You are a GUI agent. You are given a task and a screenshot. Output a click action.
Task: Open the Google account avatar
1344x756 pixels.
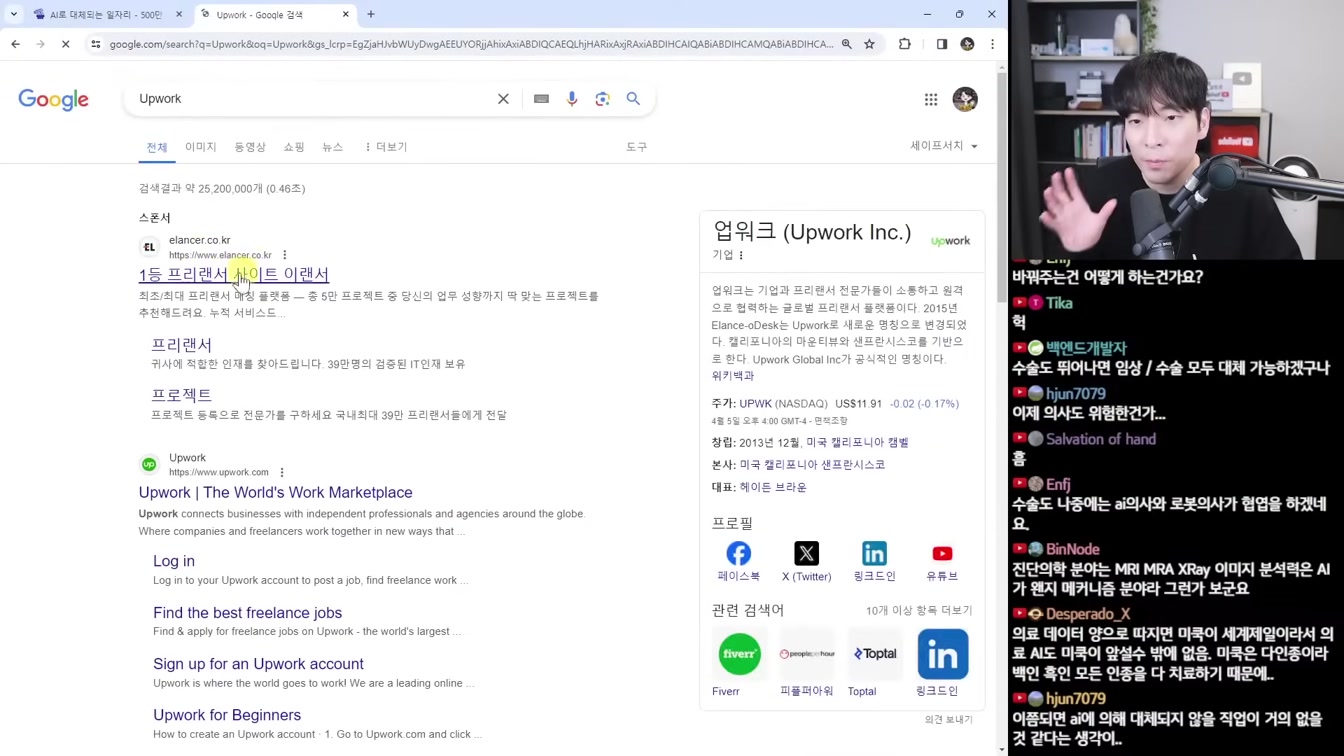[965, 99]
